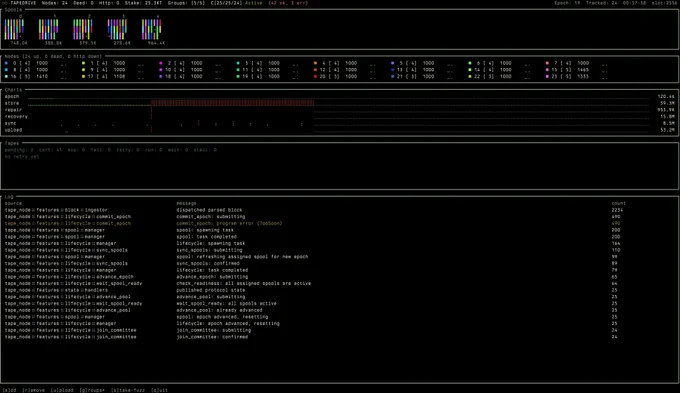Click the [a]dd command in footer

click(10, 390)
